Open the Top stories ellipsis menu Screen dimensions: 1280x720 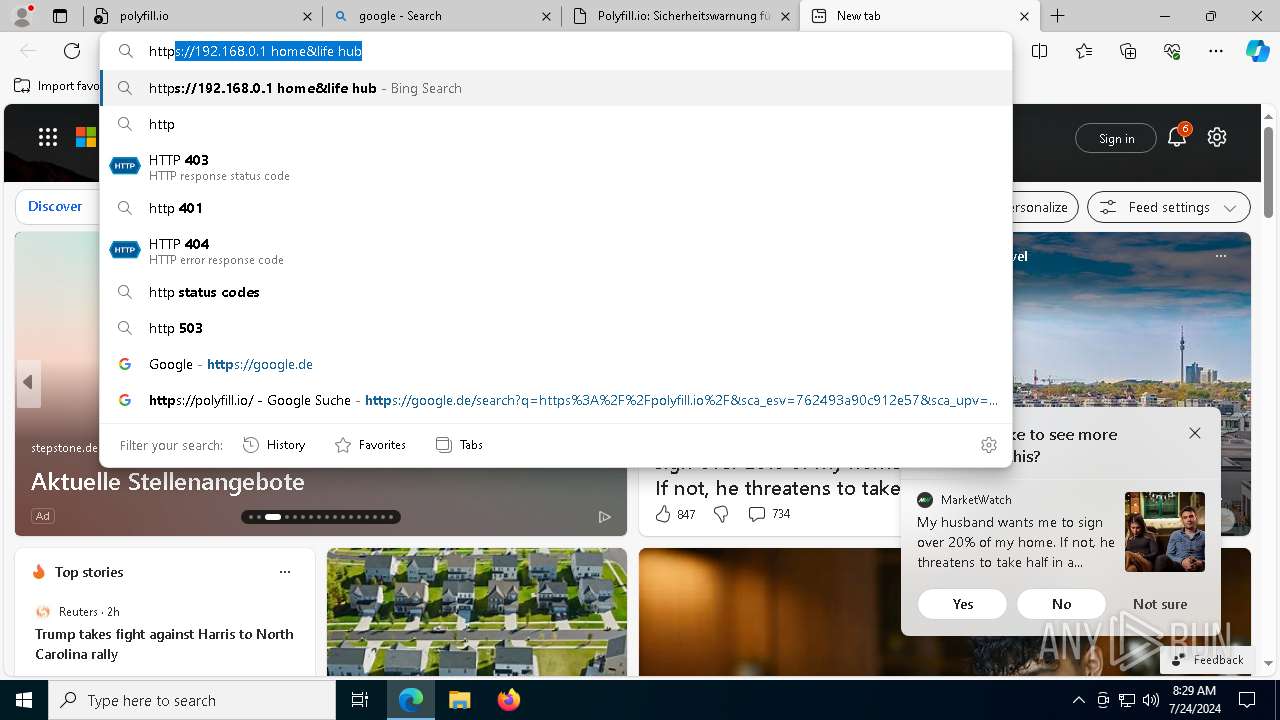tap(285, 572)
